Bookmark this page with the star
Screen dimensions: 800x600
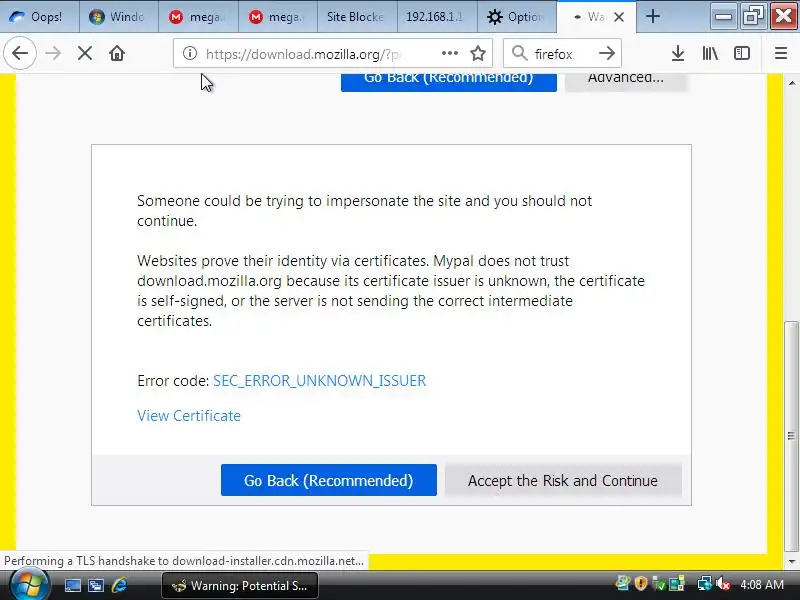pos(478,53)
